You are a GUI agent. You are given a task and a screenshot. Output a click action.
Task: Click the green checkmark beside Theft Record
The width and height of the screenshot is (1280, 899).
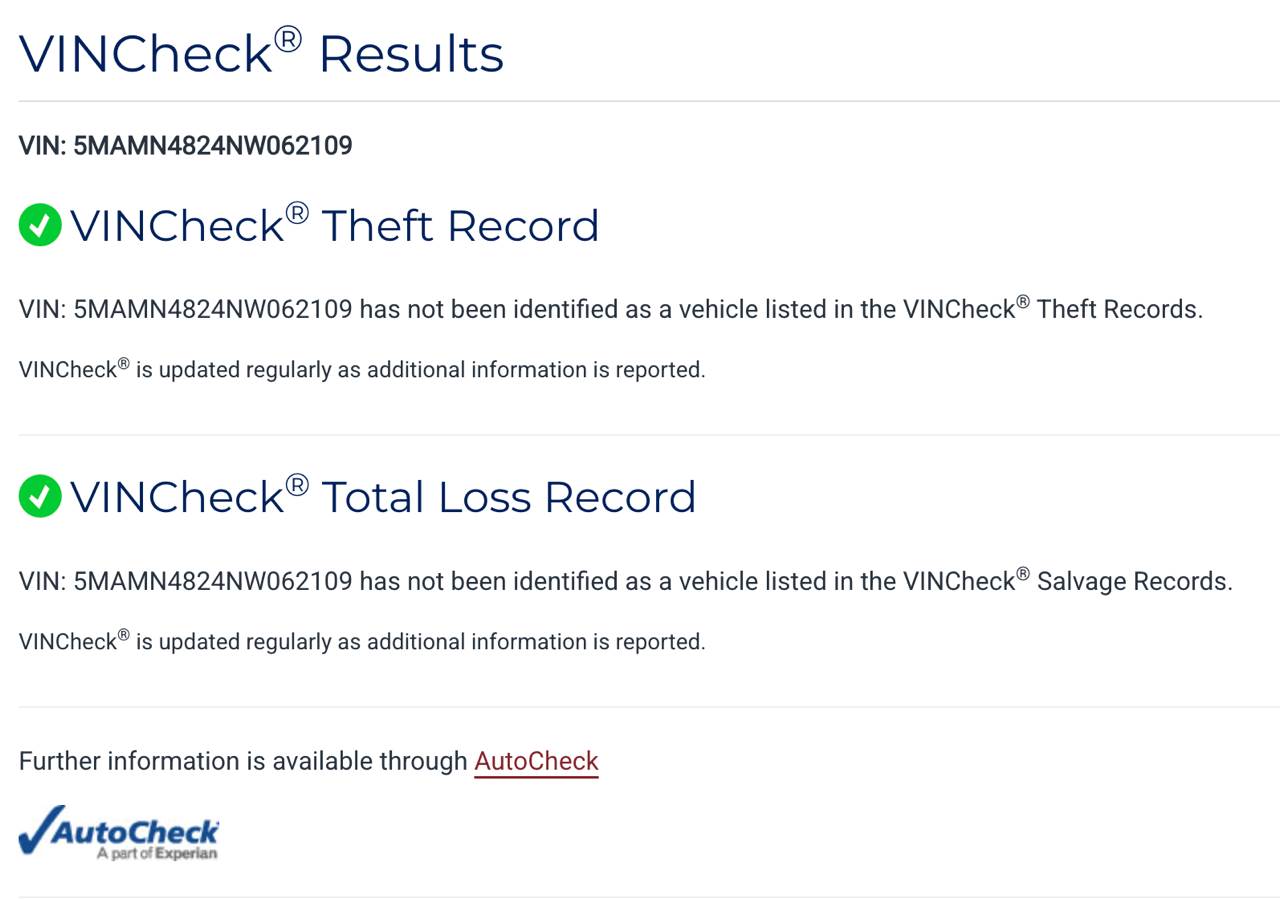click(40, 225)
